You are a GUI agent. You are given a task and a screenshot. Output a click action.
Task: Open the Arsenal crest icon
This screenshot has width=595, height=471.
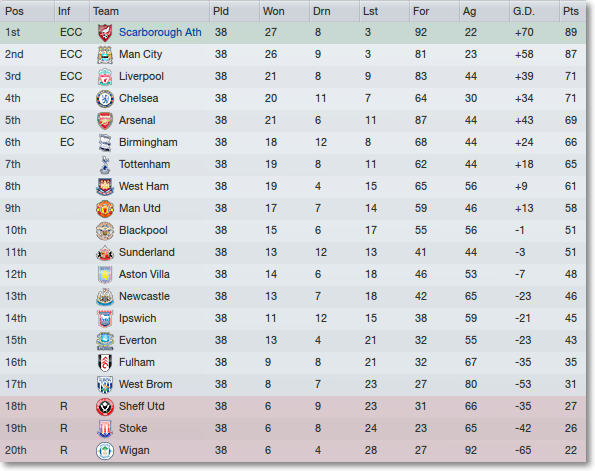coord(105,121)
